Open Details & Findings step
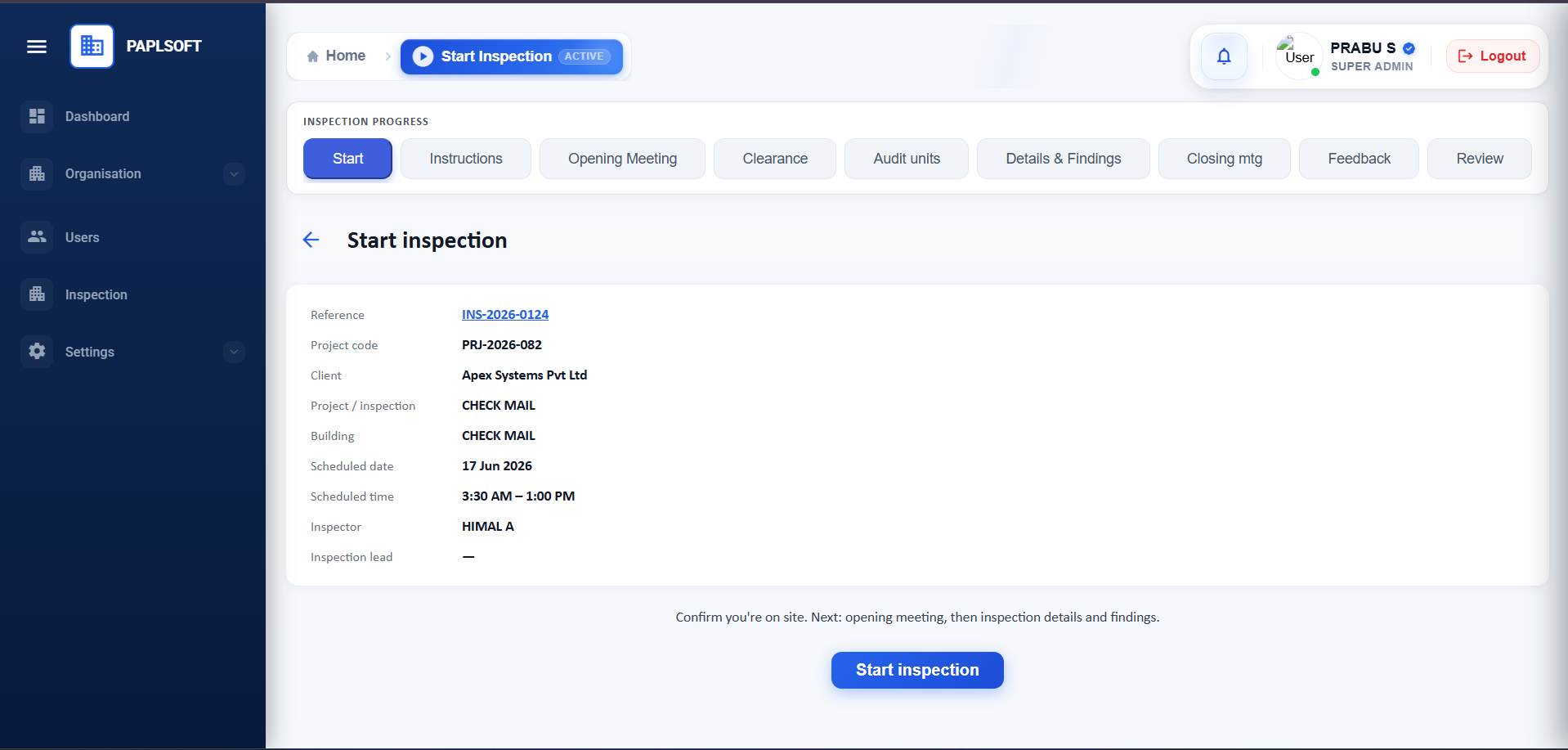Screen dimensions: 1568x750 pos(1064,159)
